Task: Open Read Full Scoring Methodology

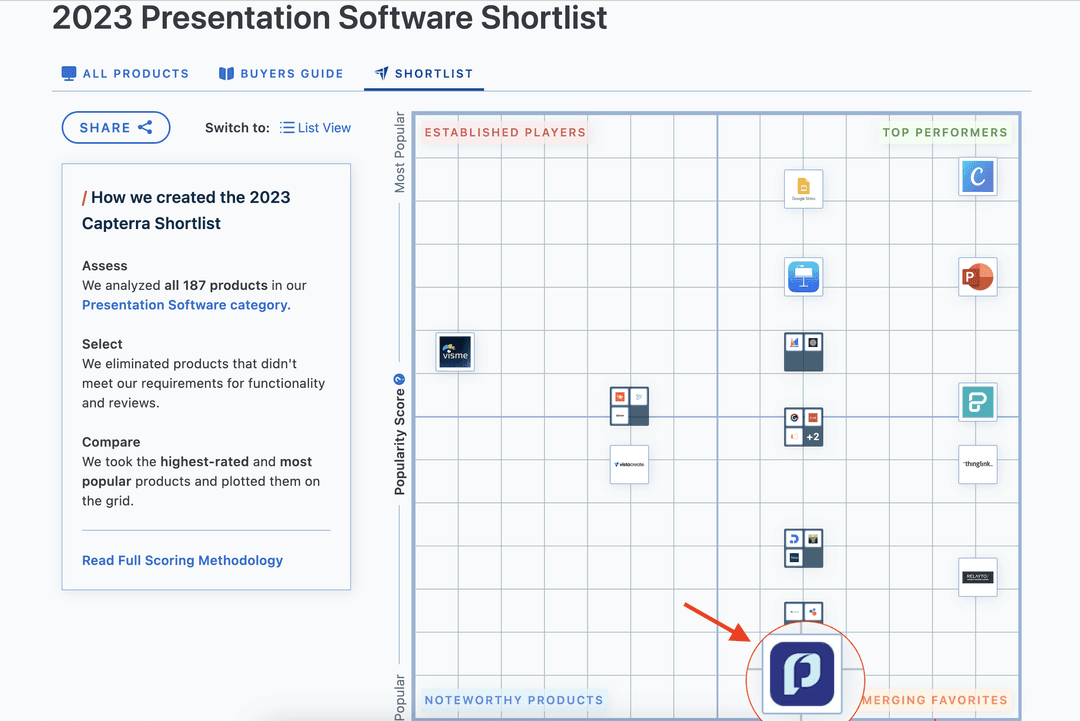Action: coord(182,560)
